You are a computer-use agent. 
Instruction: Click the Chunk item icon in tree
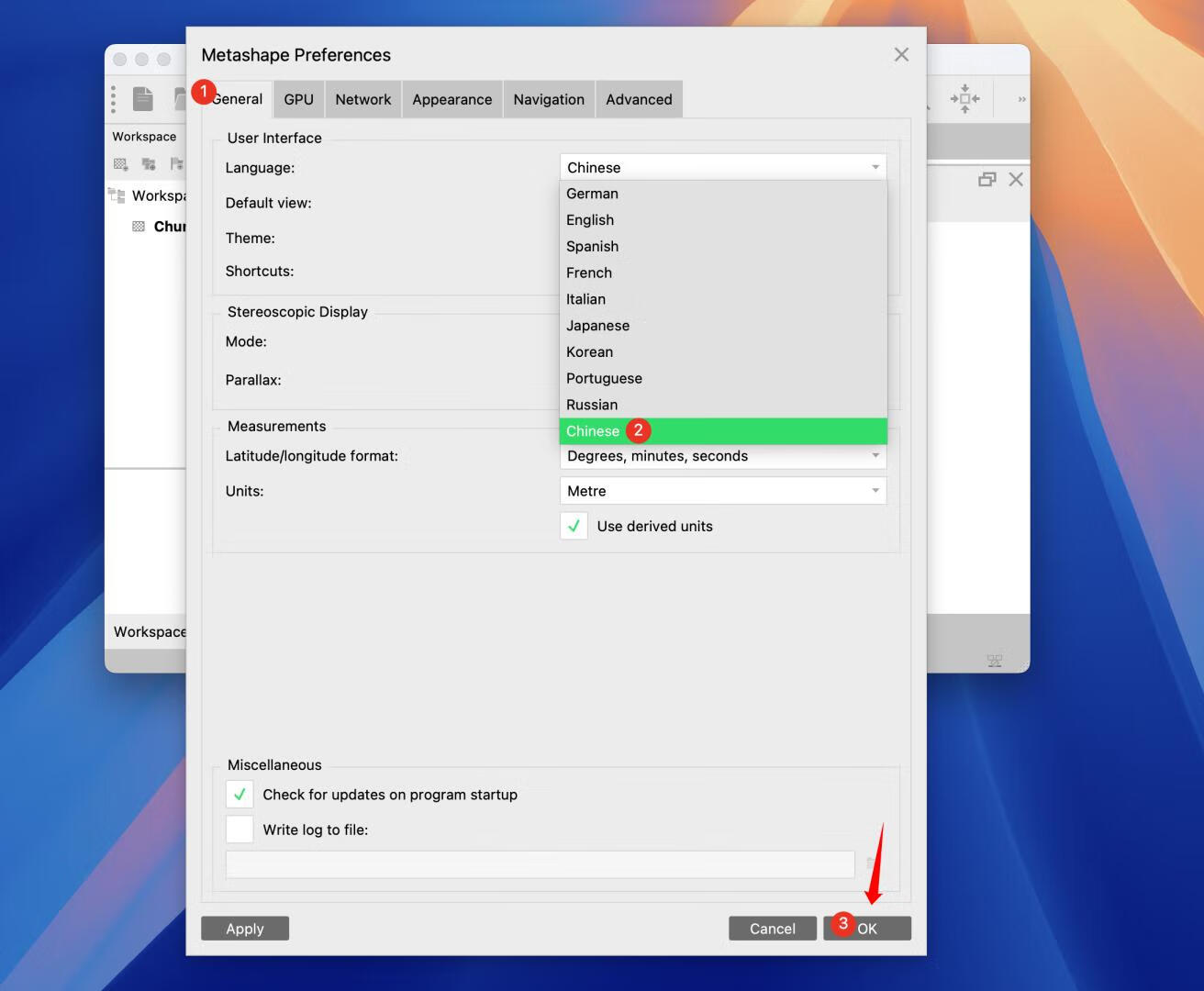coord(139,226)
